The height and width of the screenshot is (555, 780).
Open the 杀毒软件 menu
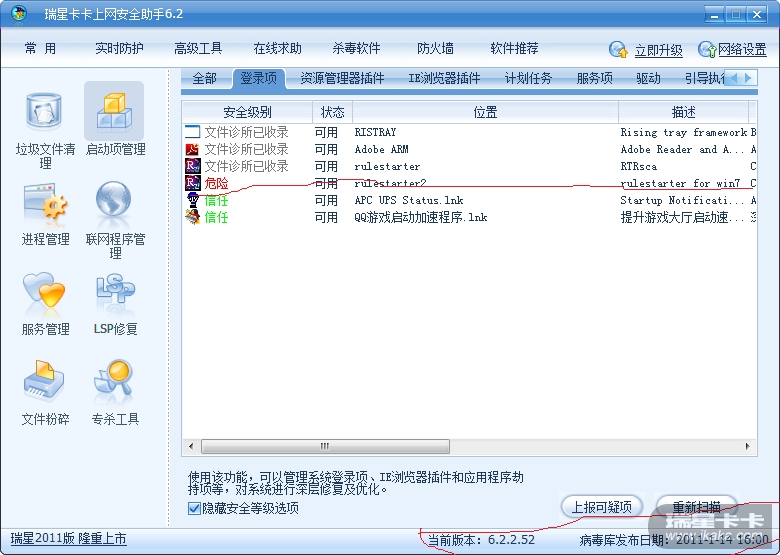tap(356, 48)
